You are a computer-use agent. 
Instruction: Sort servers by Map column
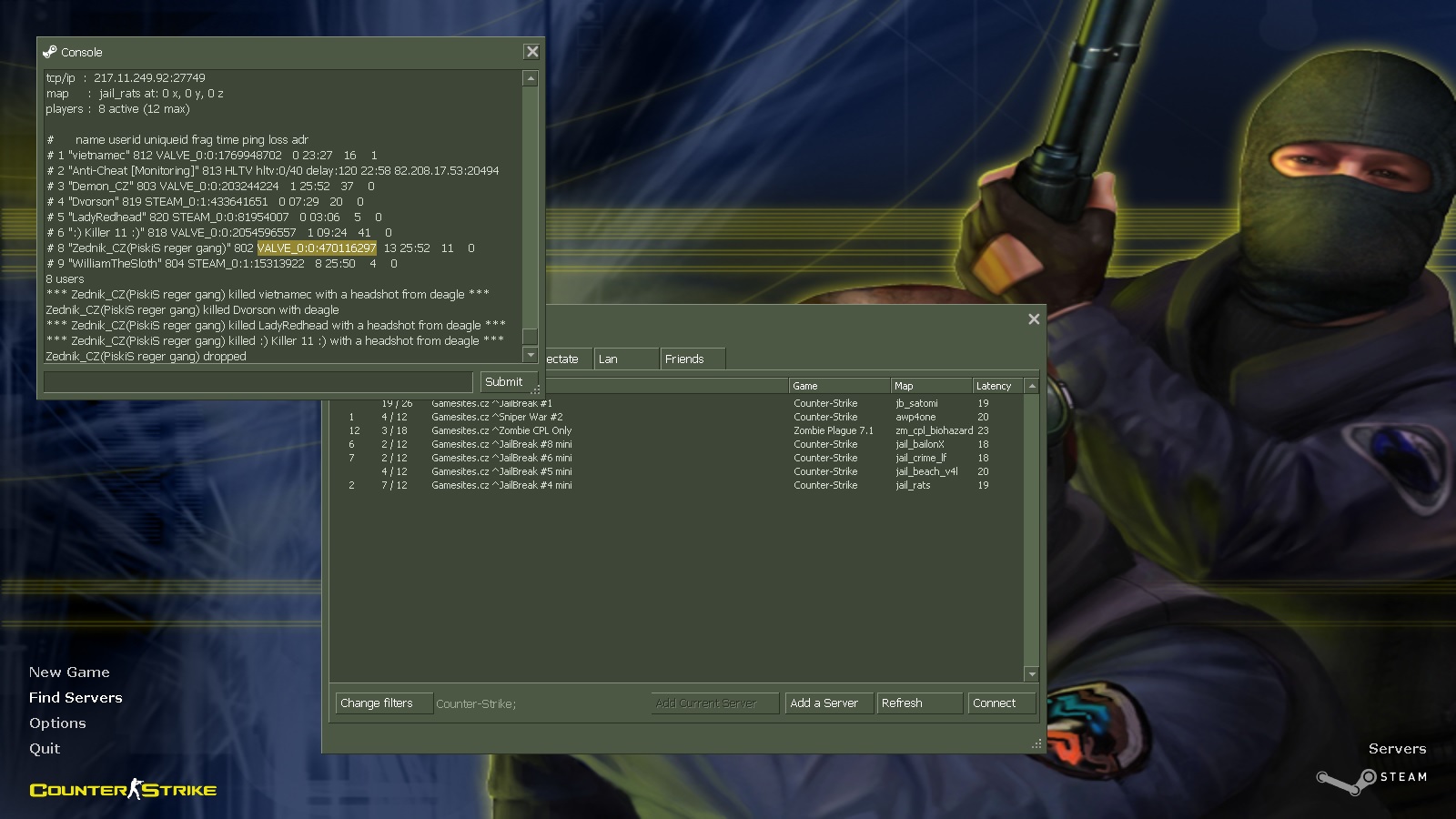coord(931,386)
